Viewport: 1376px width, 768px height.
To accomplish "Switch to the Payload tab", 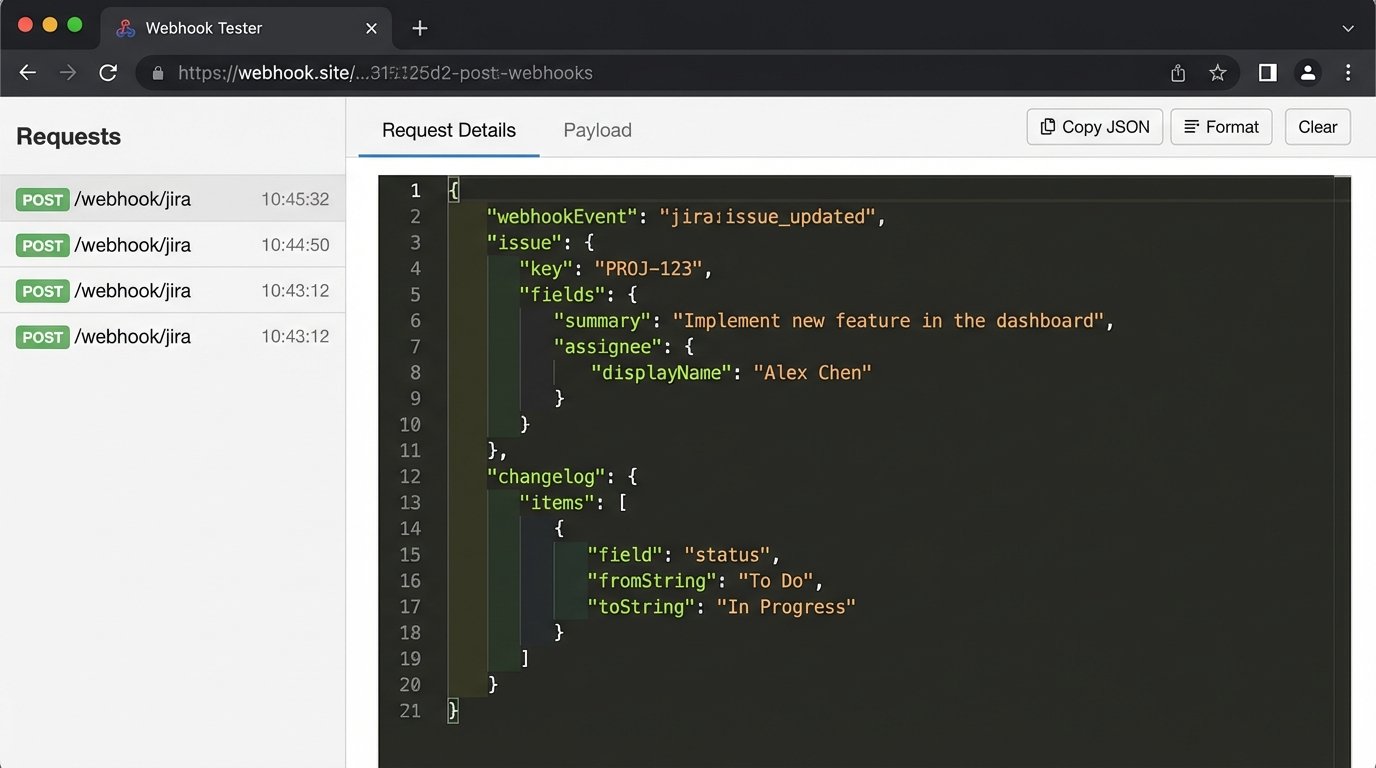I will [597, 130].
